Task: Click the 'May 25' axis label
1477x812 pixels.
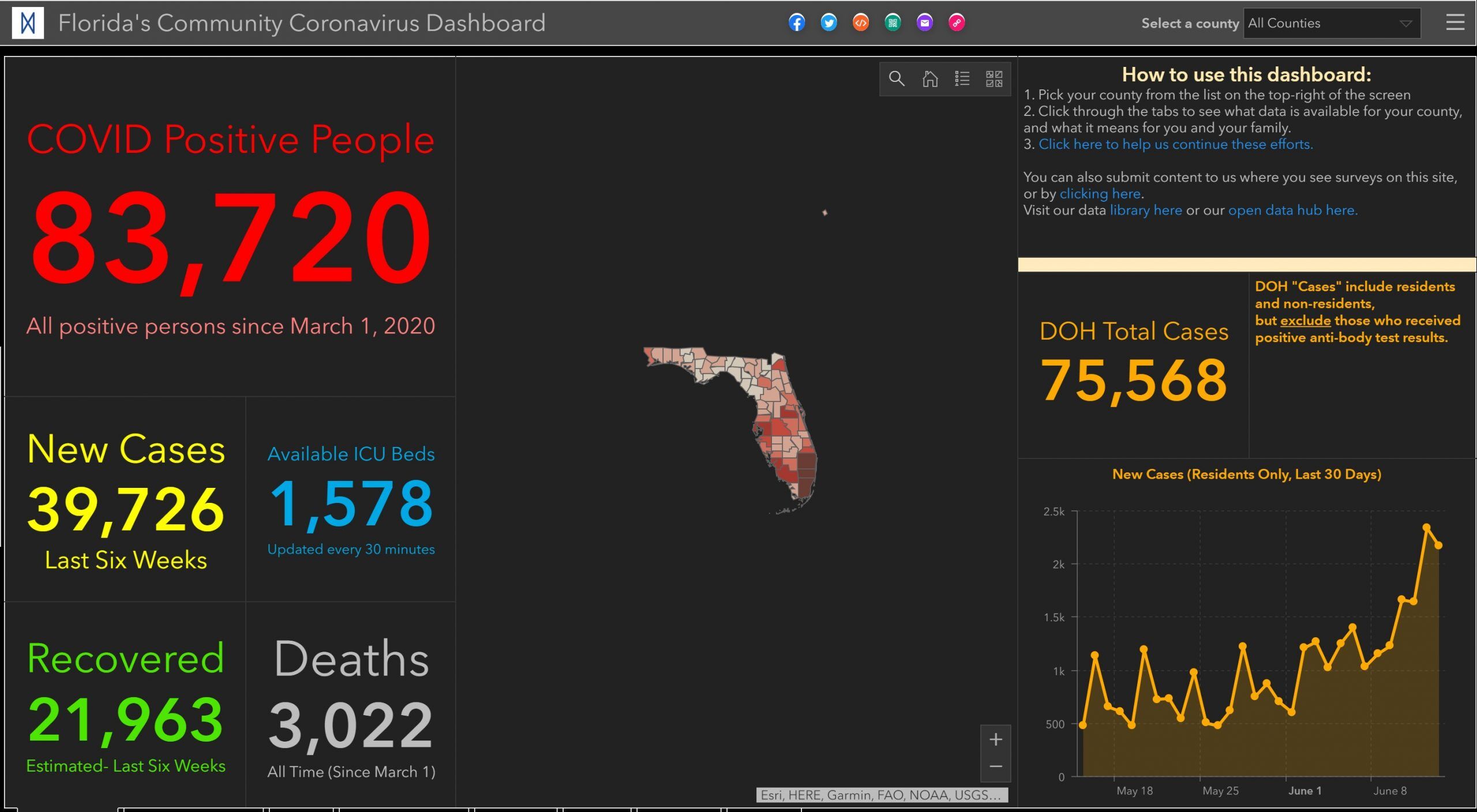Action: tap(1220, 791)
